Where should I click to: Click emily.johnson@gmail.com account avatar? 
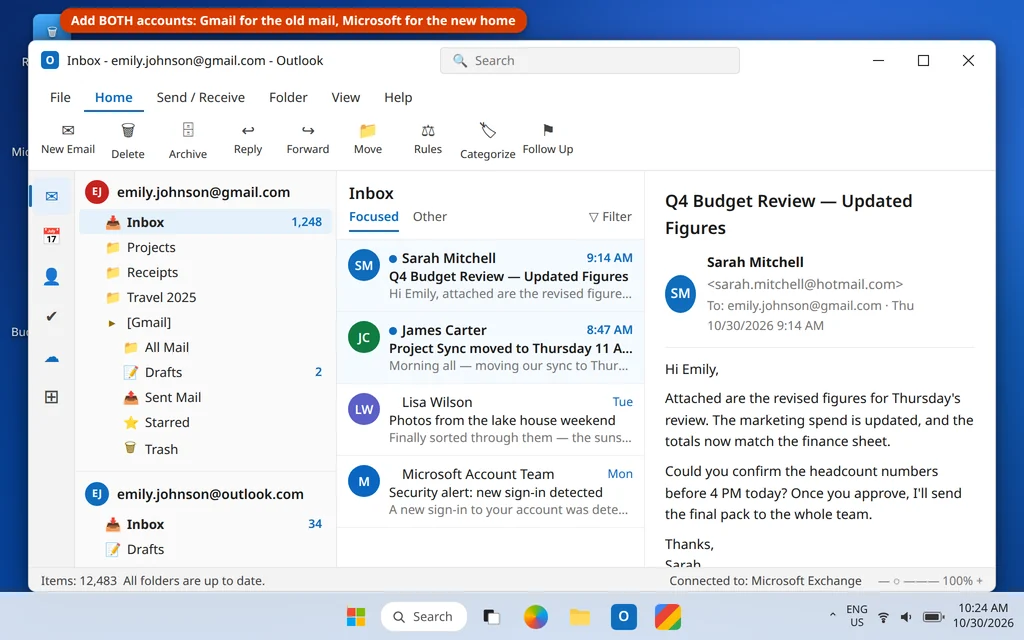pyautogui.click(x=97, y=192)
